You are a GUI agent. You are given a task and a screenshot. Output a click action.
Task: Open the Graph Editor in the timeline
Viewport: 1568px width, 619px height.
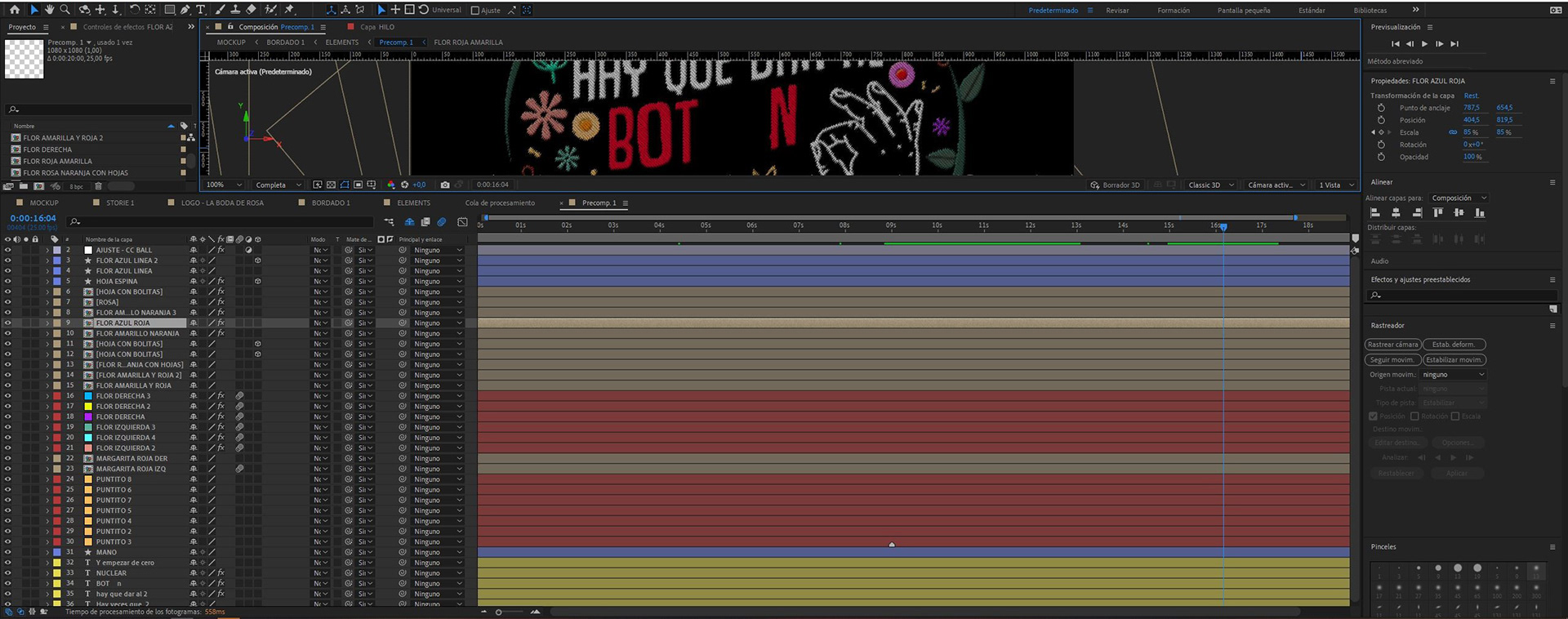[x=463, y=221]
